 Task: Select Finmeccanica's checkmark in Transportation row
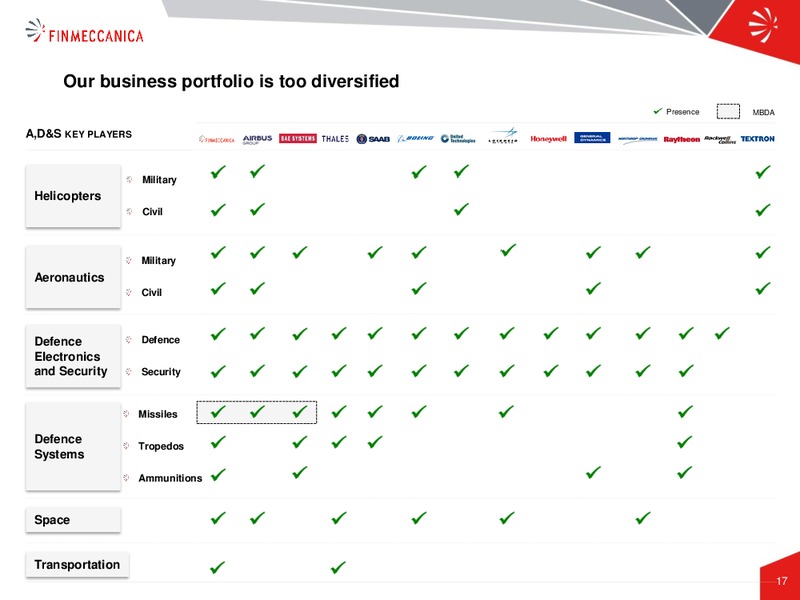point(217,567)
